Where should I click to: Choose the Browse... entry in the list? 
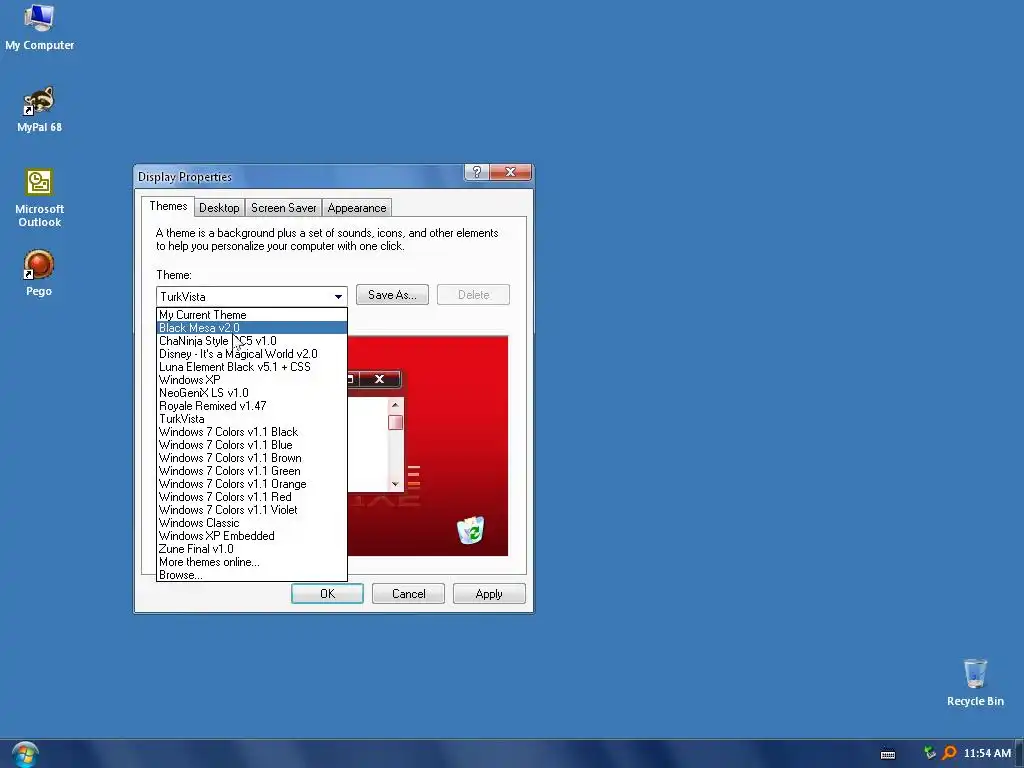pos(252,575)
